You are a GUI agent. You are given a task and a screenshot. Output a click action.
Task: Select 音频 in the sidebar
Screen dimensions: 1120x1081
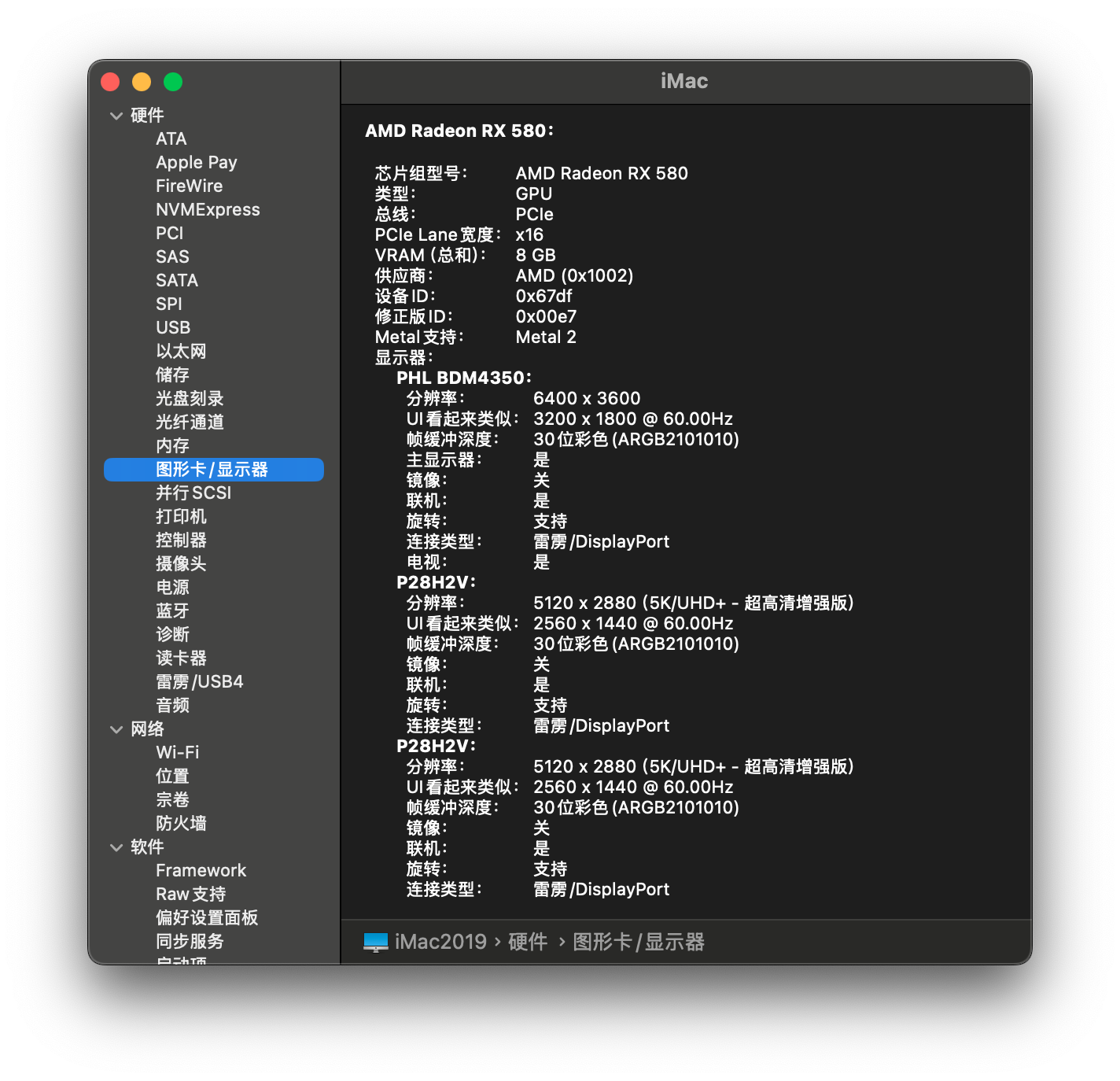[172, 705]
